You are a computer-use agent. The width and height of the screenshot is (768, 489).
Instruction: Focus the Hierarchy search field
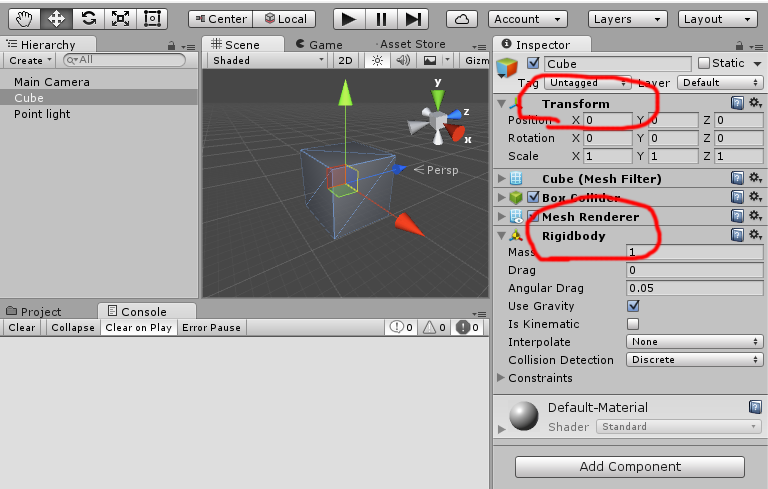[x=124, y=60]
